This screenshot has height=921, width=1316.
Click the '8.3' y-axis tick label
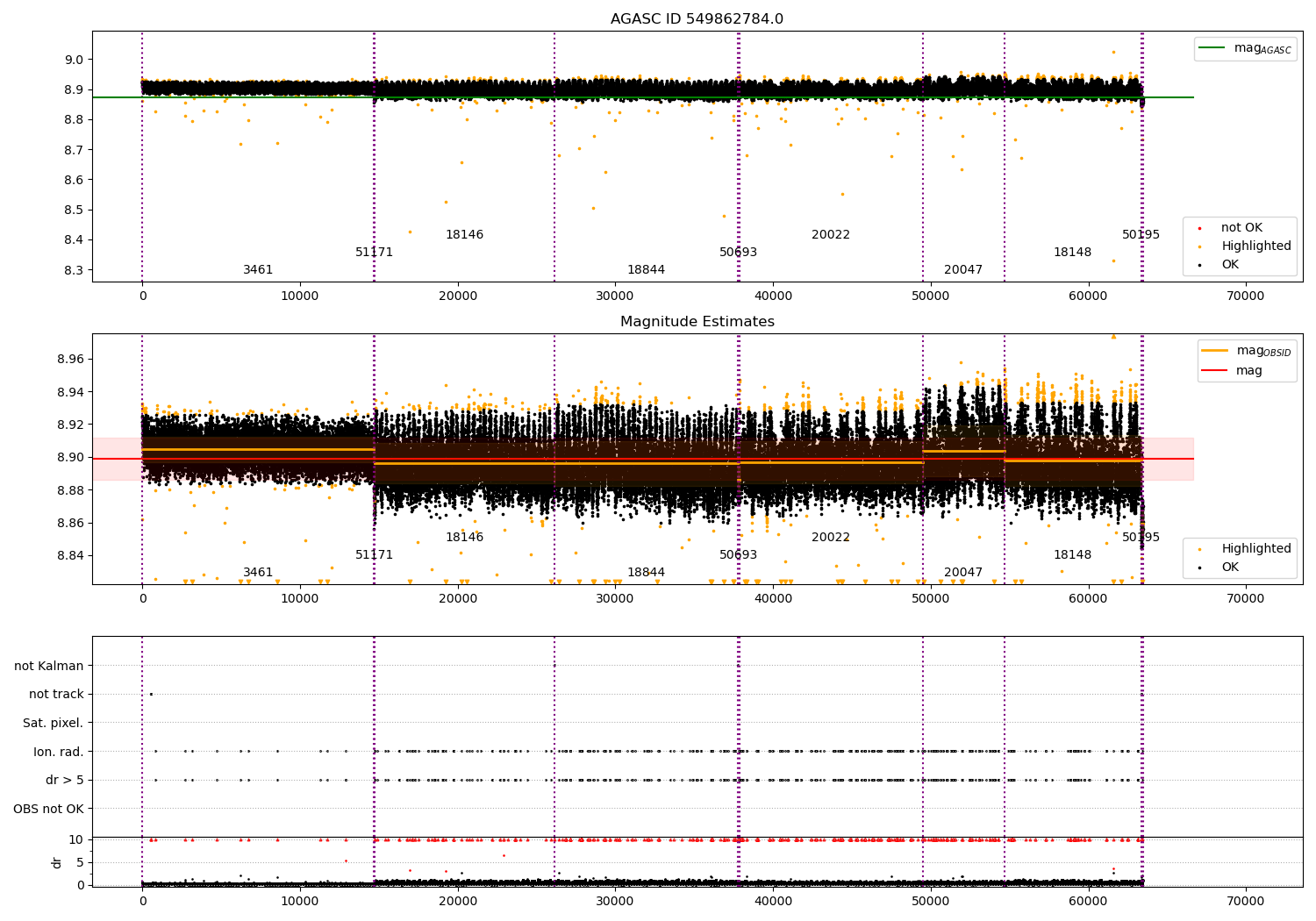(73, 270)
